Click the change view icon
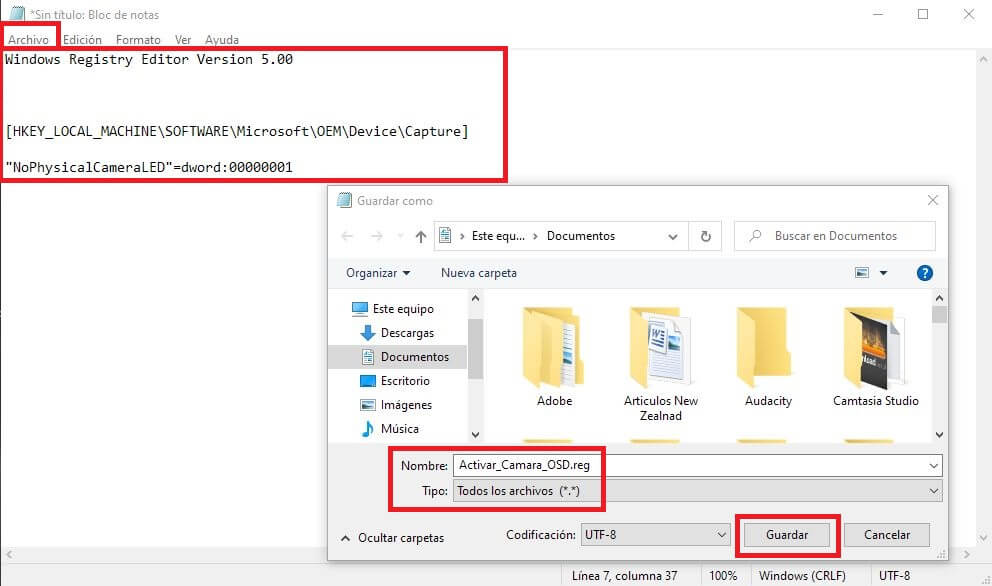992x586 pixels. pos(862,273)
